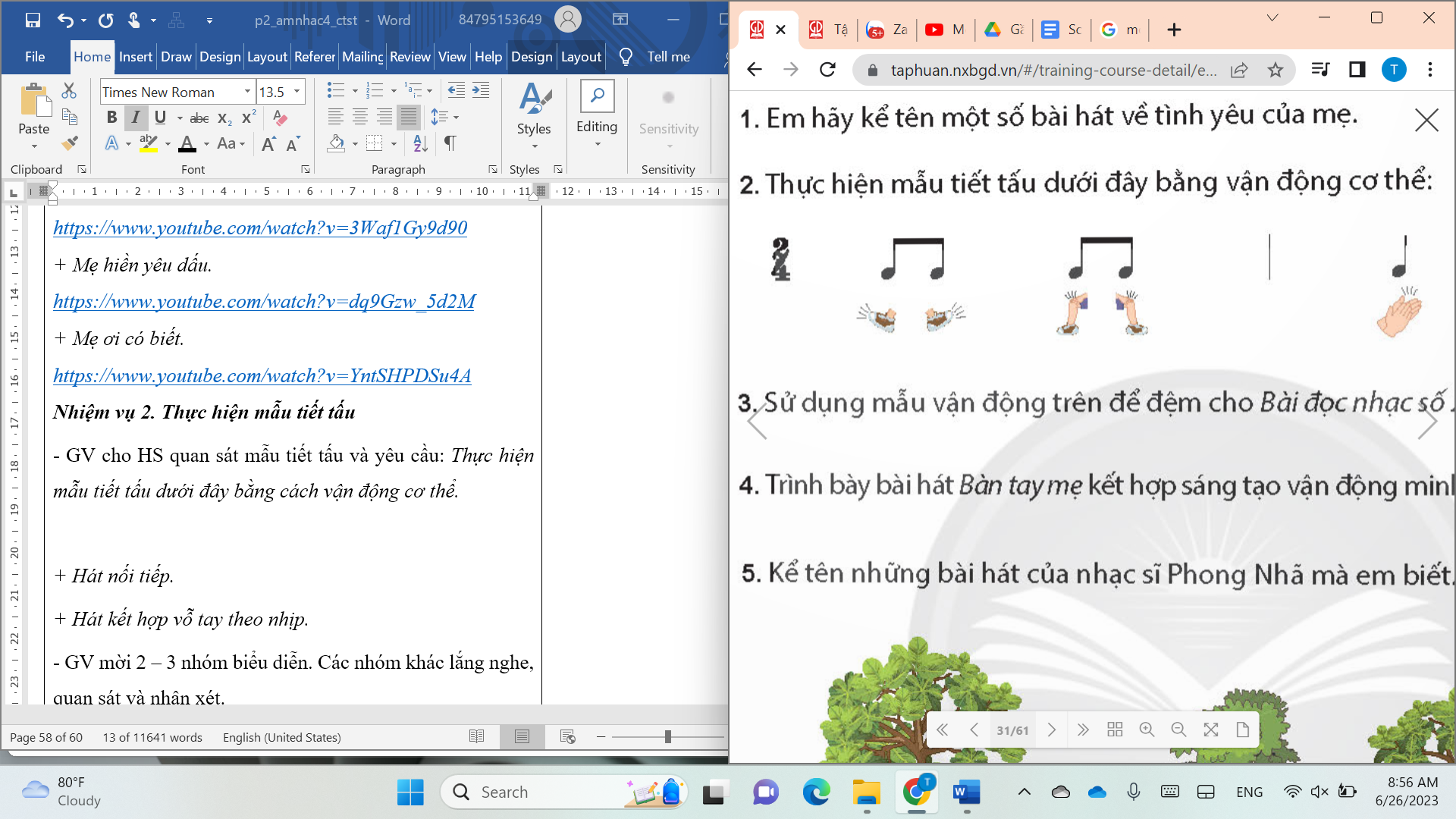The image size is (1456, 819).
Task: Open the font name dropdown
Action: click(x=247, y=92)
